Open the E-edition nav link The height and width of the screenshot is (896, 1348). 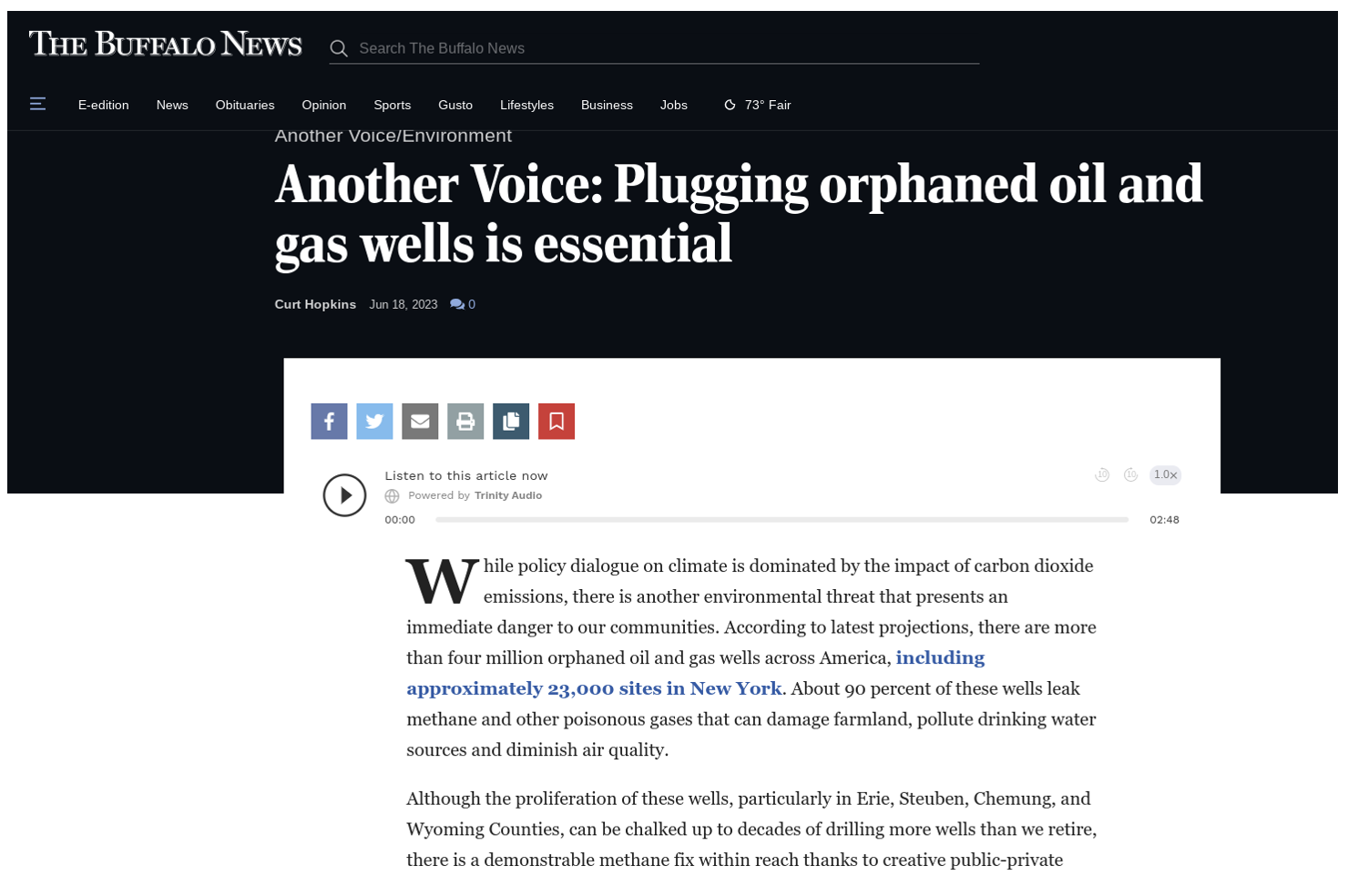coord(104,105)
